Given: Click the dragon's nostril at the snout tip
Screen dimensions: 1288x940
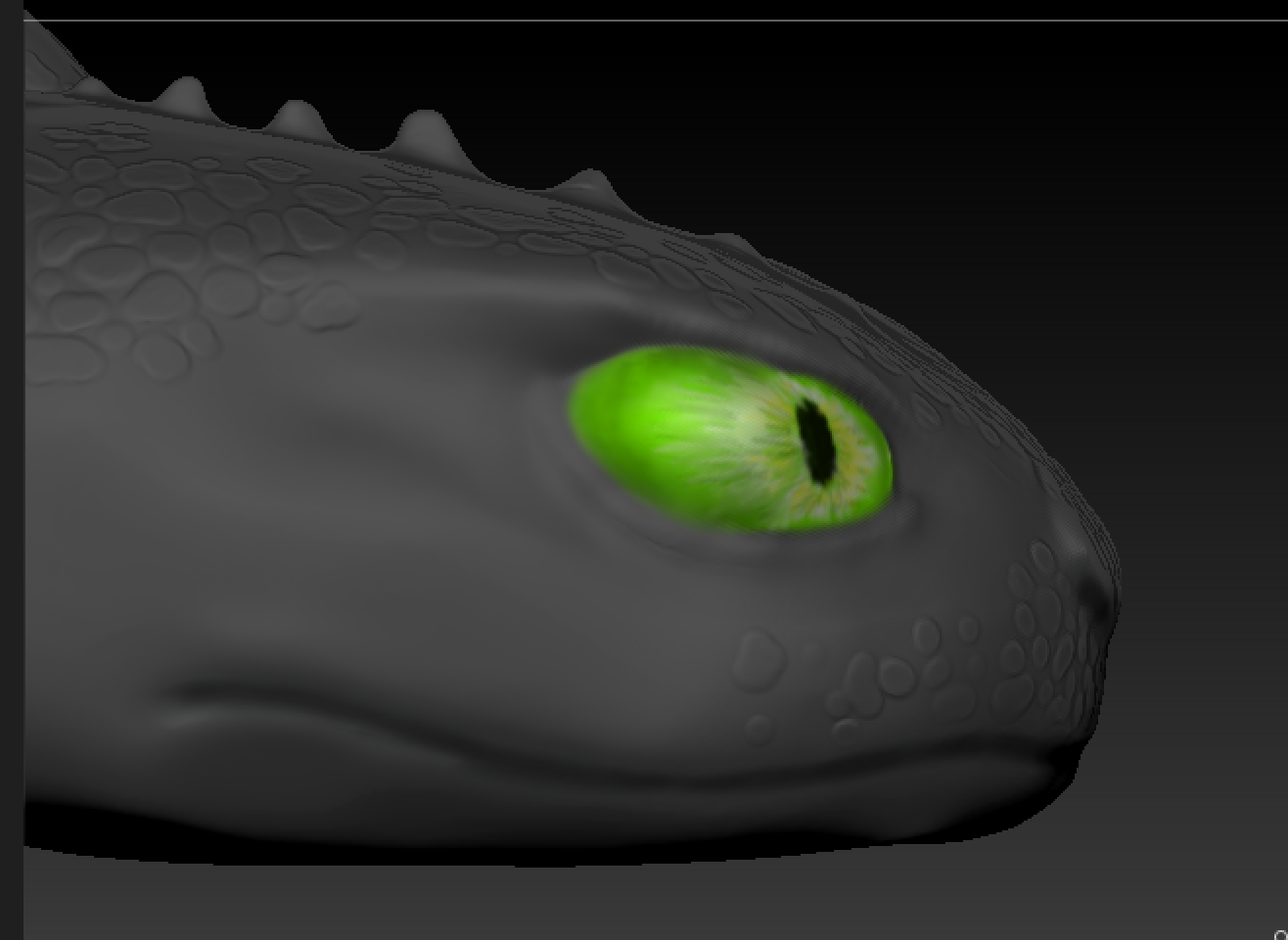Looking at the screenshot, I should (1089, 587).
